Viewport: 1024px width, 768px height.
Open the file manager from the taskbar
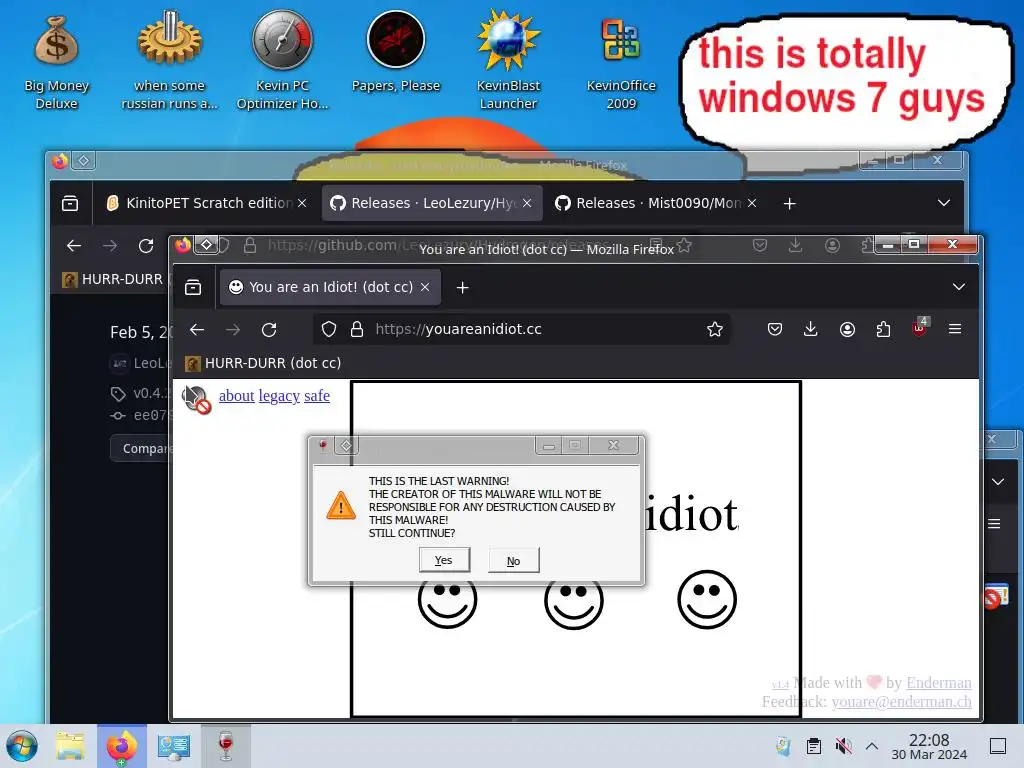pos(70,746)
